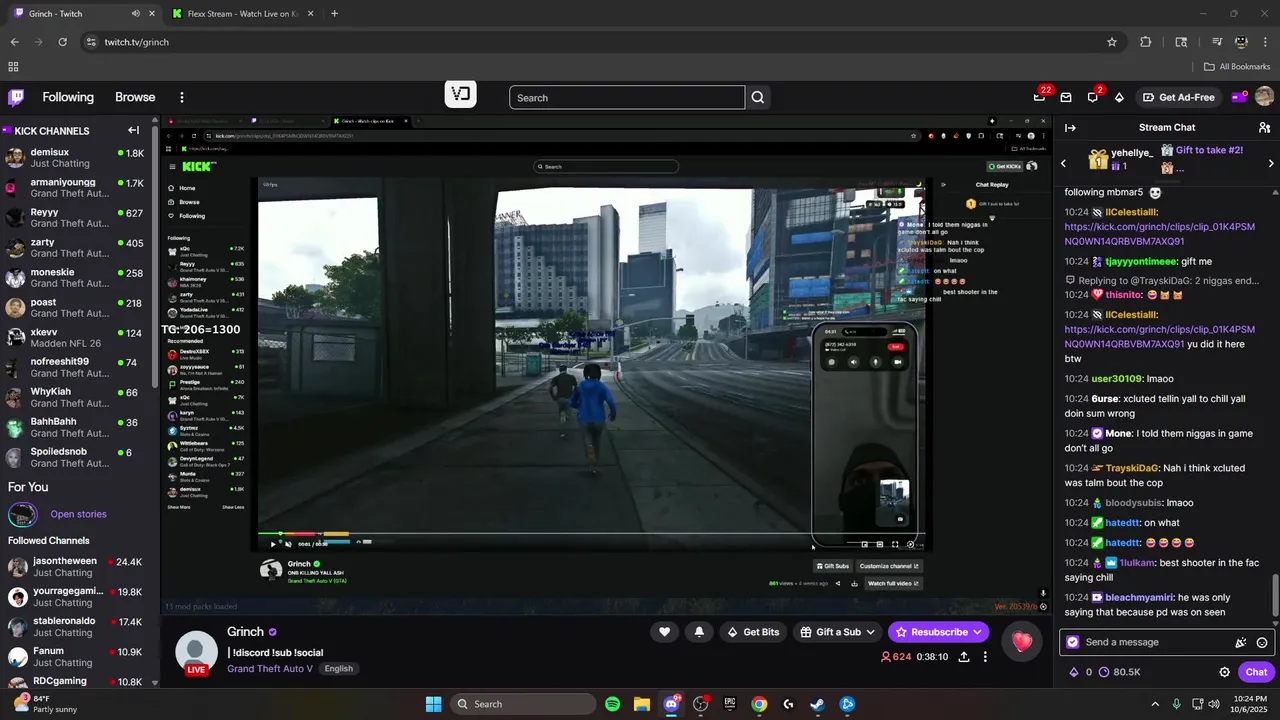
Task: Toggle the follow heart button for Grinch
Action: point(664,632)
